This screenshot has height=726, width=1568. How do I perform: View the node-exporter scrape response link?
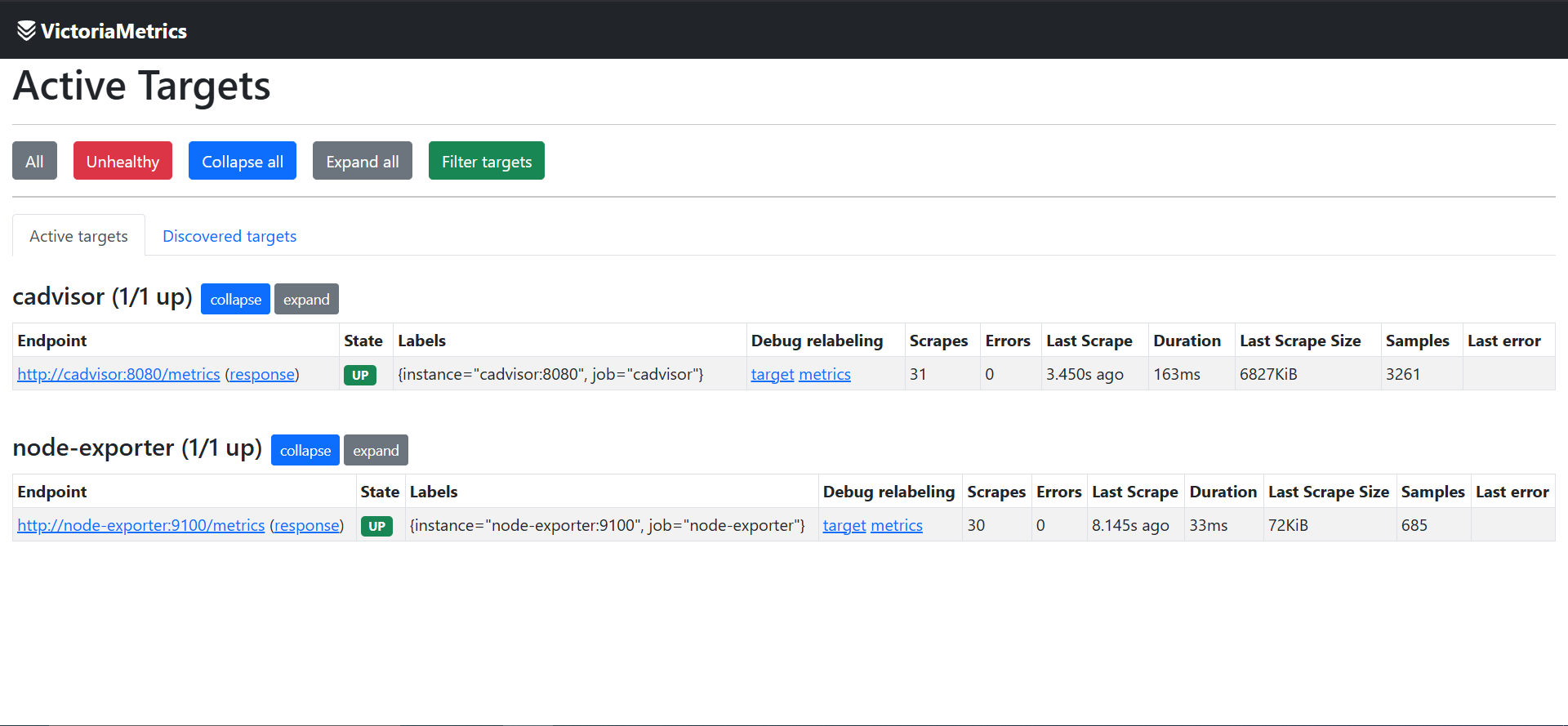[307, 525]
